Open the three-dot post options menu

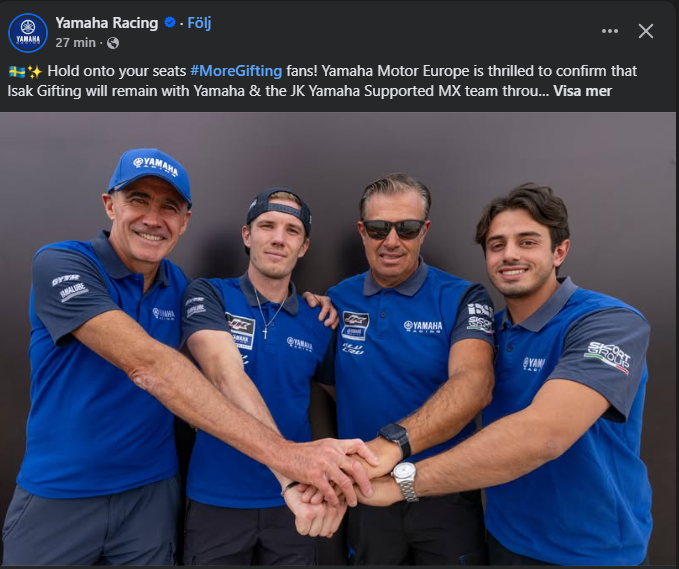point(610,31)
